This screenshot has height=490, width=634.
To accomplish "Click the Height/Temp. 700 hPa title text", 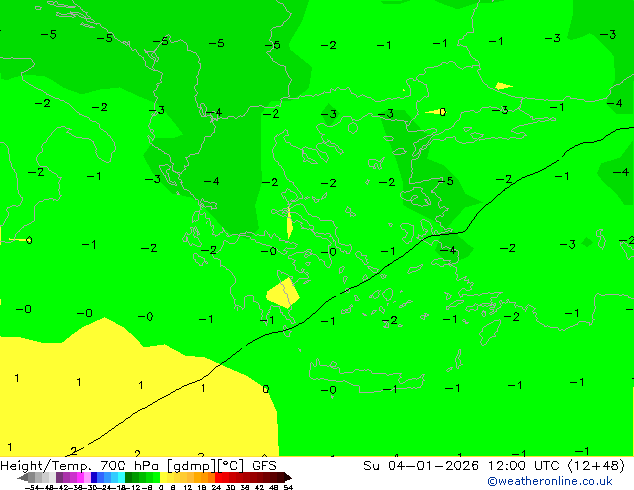I will 81,466.
